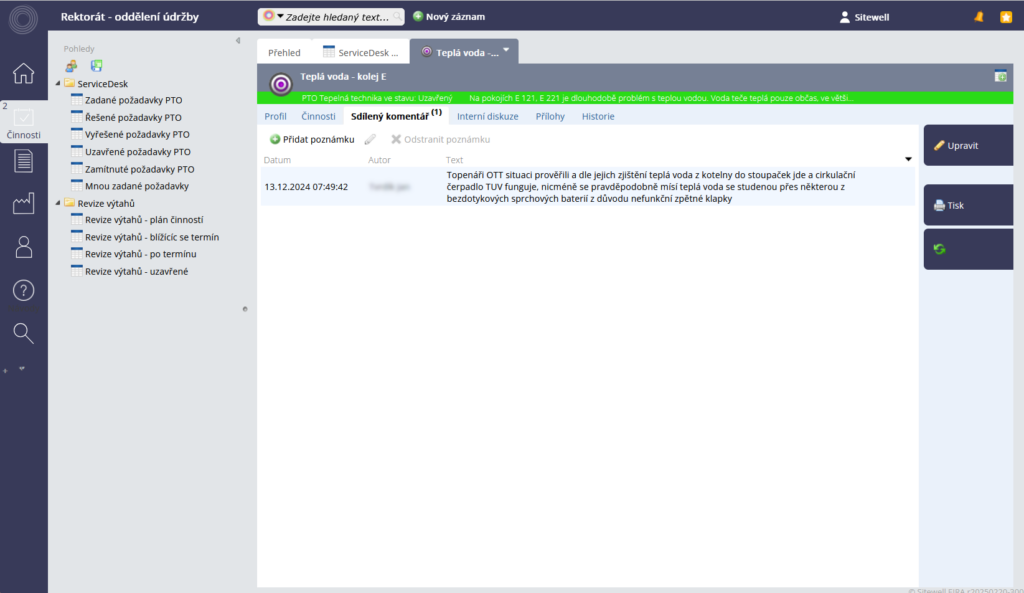Open the comment table column menu arrow

908,159
